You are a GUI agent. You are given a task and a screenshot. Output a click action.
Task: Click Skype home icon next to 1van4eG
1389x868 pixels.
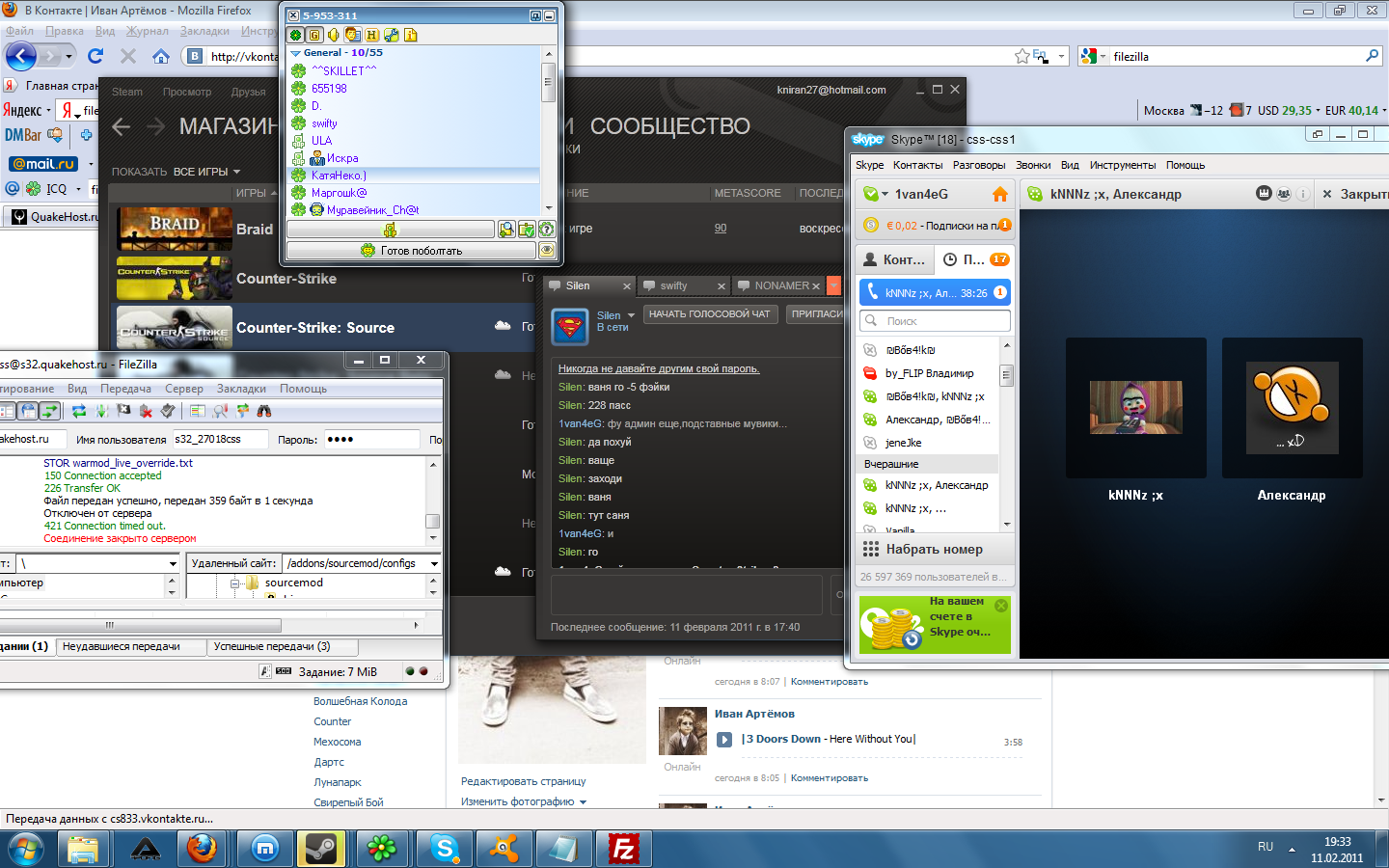coord(1000,194)
